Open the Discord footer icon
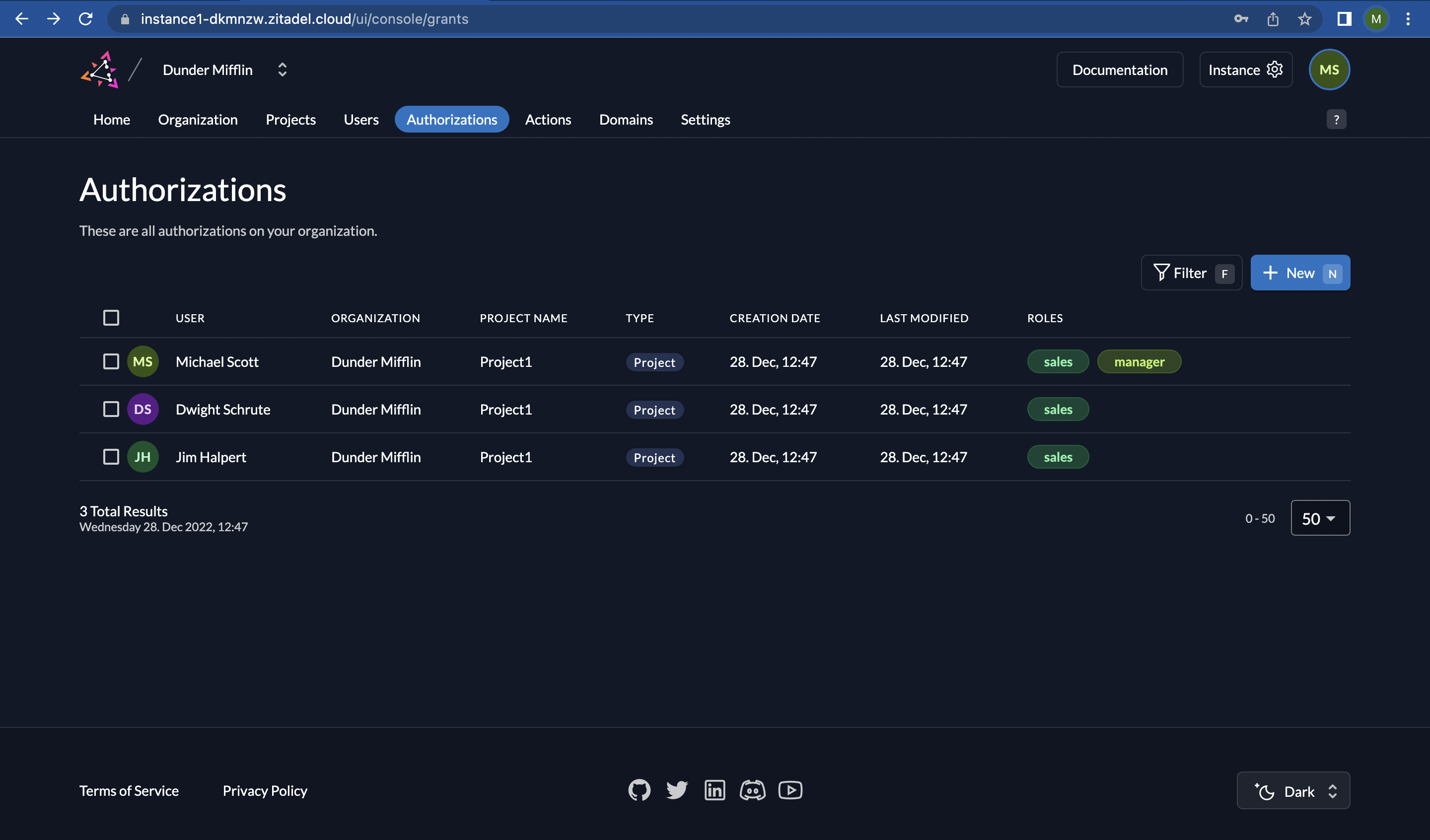Image resolution: width=1430 pixels, height=840 pixels. click(752, 790)
